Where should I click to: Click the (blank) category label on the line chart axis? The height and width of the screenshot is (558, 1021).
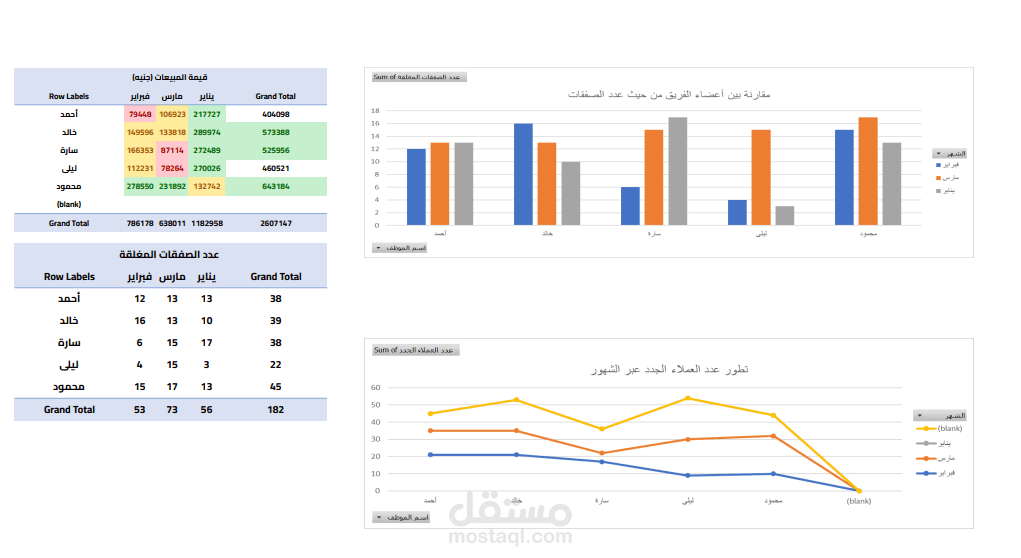tap(858, 501)
